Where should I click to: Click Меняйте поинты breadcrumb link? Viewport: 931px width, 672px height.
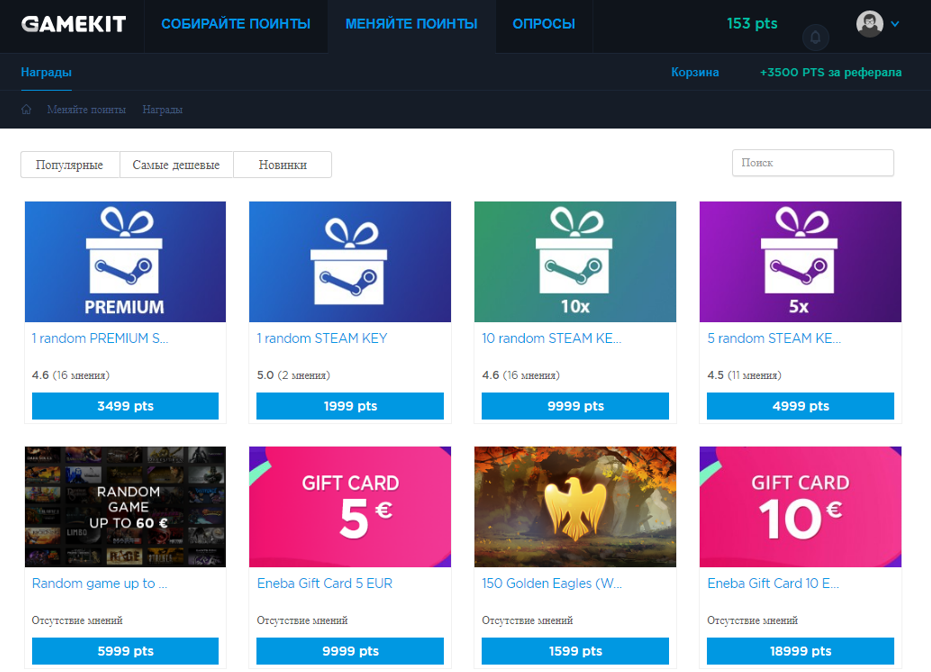point(86,110)
